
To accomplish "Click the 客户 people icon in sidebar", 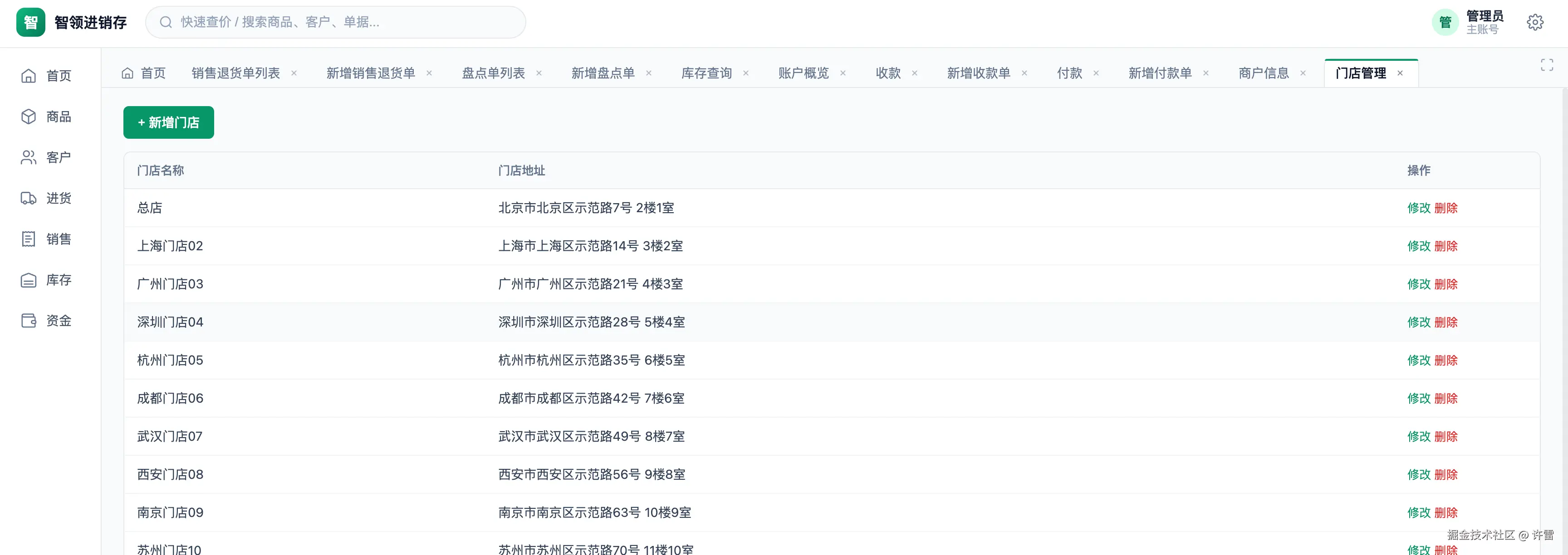I will pyautogui.click(x=29, y=158).
